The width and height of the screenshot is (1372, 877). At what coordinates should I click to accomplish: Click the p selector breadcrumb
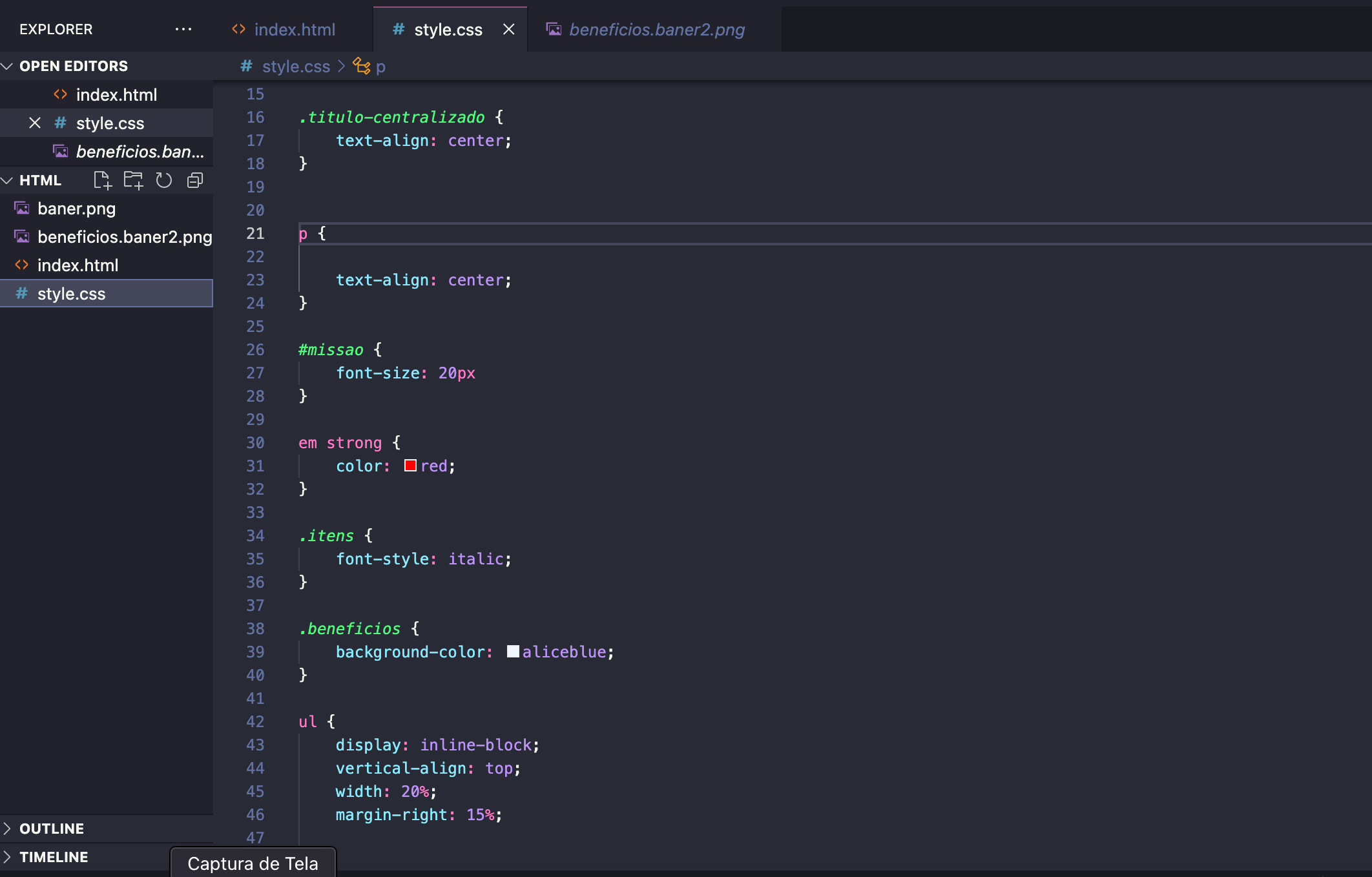click(x=380, y=67)
